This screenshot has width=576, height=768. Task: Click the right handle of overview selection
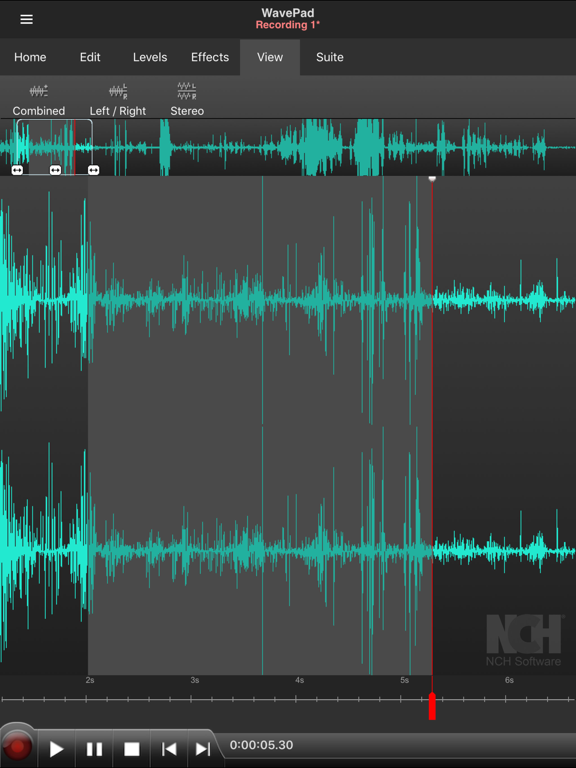(x=94, y=170)
